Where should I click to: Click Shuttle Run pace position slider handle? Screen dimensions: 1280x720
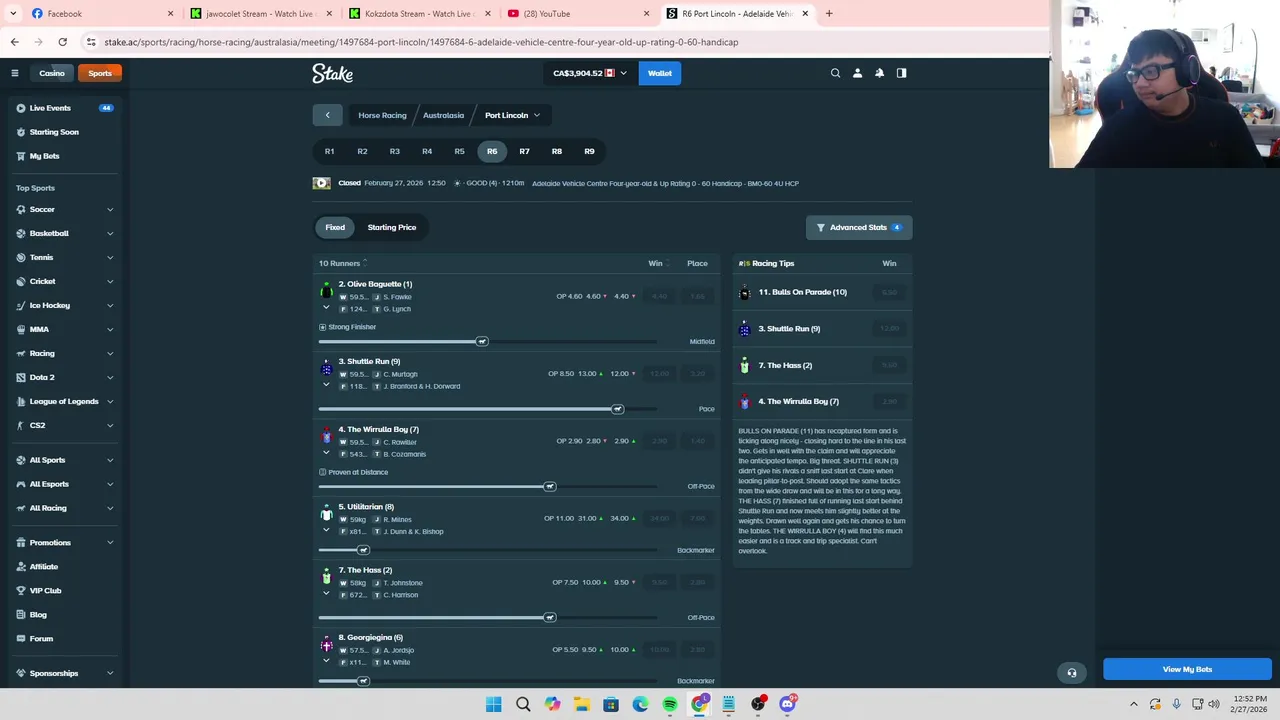[x=617, y=409]
